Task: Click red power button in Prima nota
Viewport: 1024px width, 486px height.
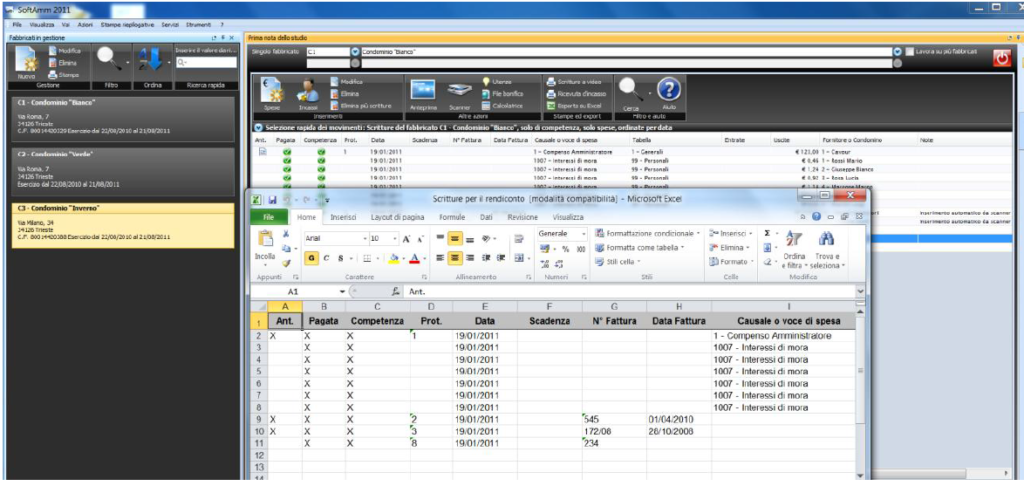Action: [x=1002, y=58]
